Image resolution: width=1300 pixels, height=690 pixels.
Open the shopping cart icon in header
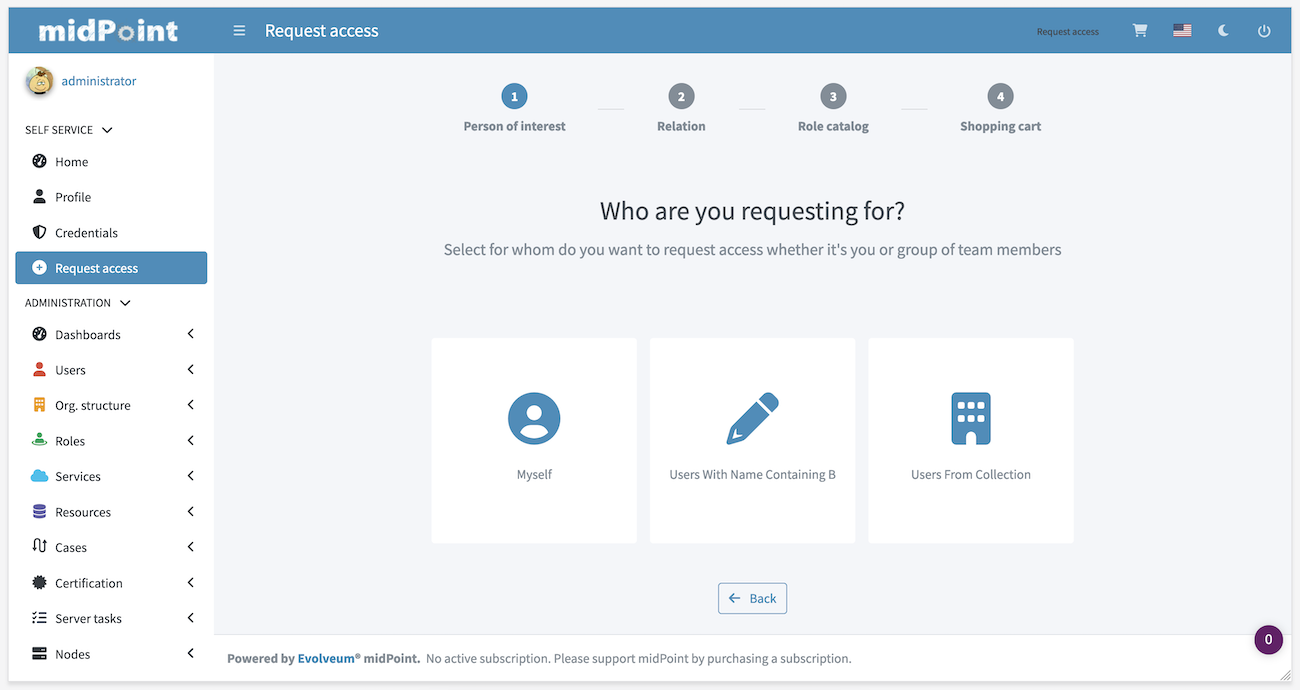(x=1139, y=31)
